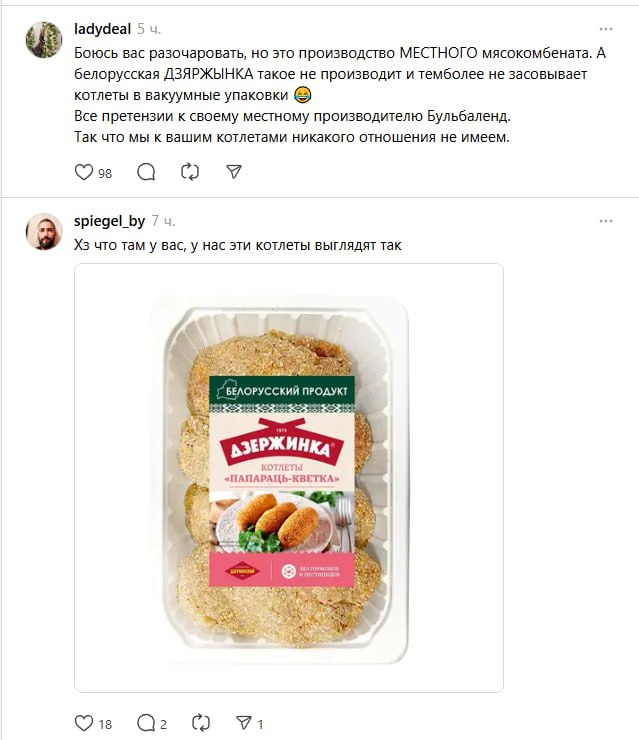Reply to ladydeal's comment via speech bubble

[x=146, y=172]
